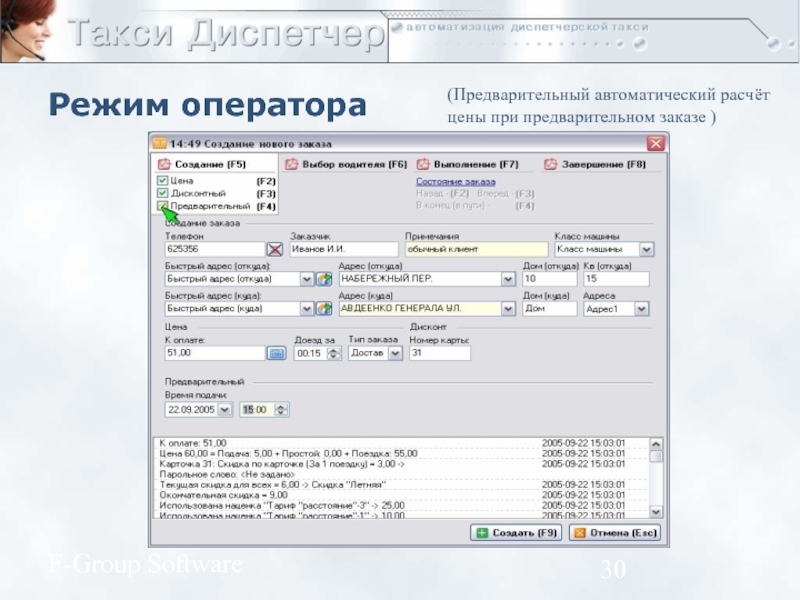The width and height of the screenshot is (800, 600).
Task: Open the Тип заказа dropdown
Action: tap(395, 354)
